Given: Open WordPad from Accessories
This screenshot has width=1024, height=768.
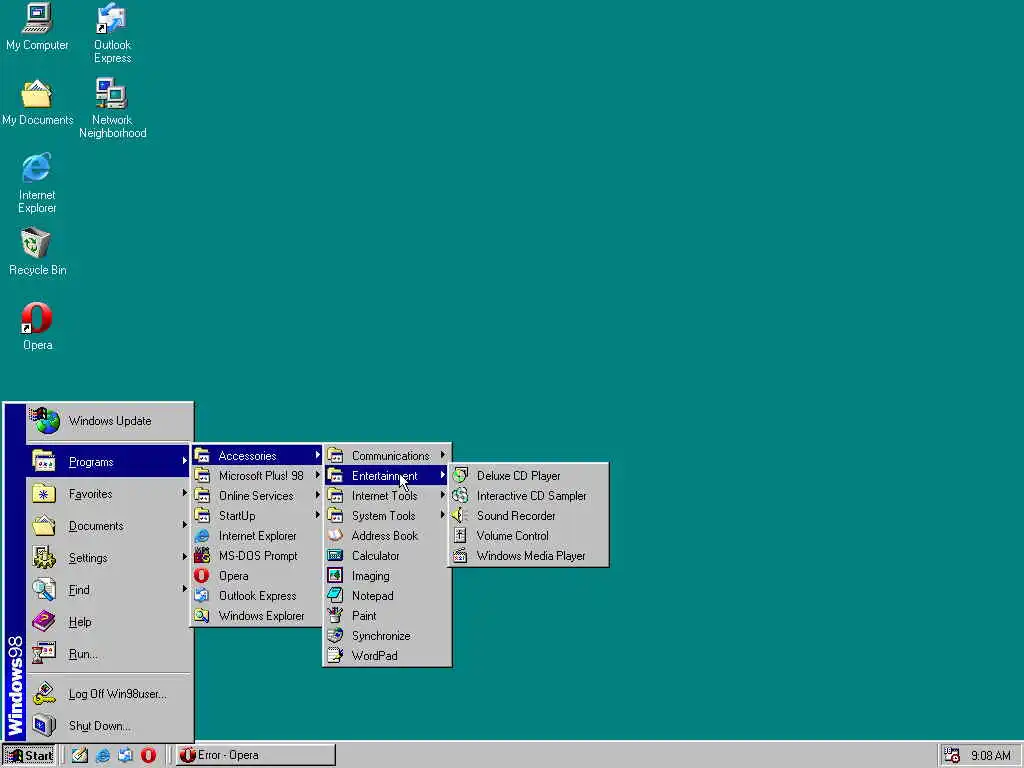Looking at the screenshot, I should coord(387,656).
